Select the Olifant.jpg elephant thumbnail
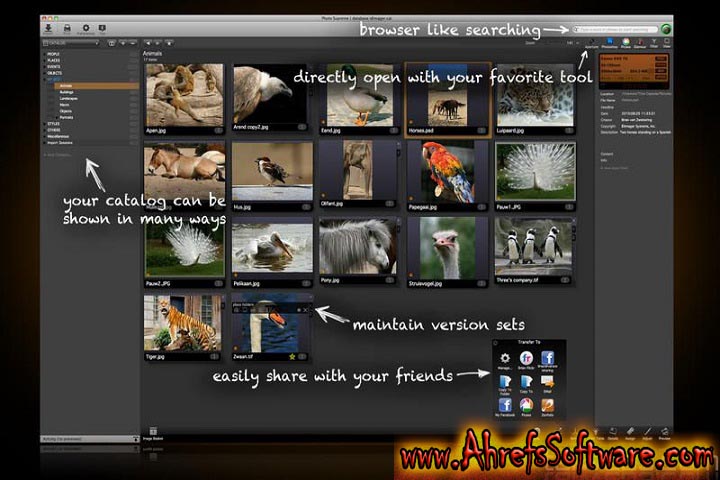 [359, 174]
